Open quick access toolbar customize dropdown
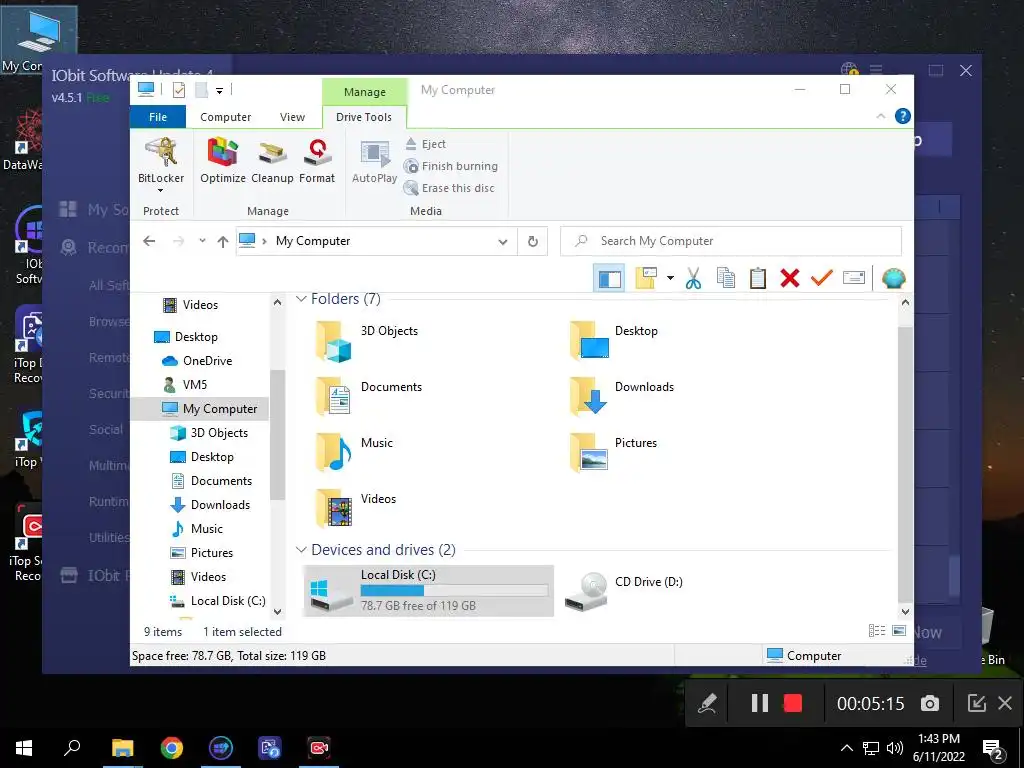Viewport: 1024px width, 768px height. (x=219, y=91)
